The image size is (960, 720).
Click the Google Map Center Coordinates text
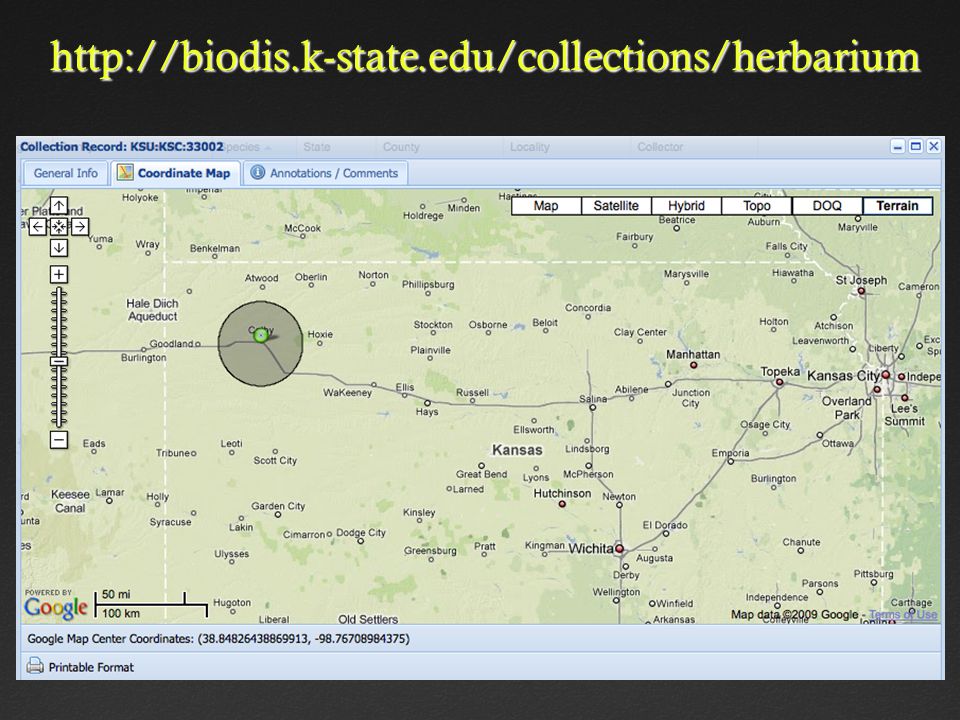pos(219,639)
